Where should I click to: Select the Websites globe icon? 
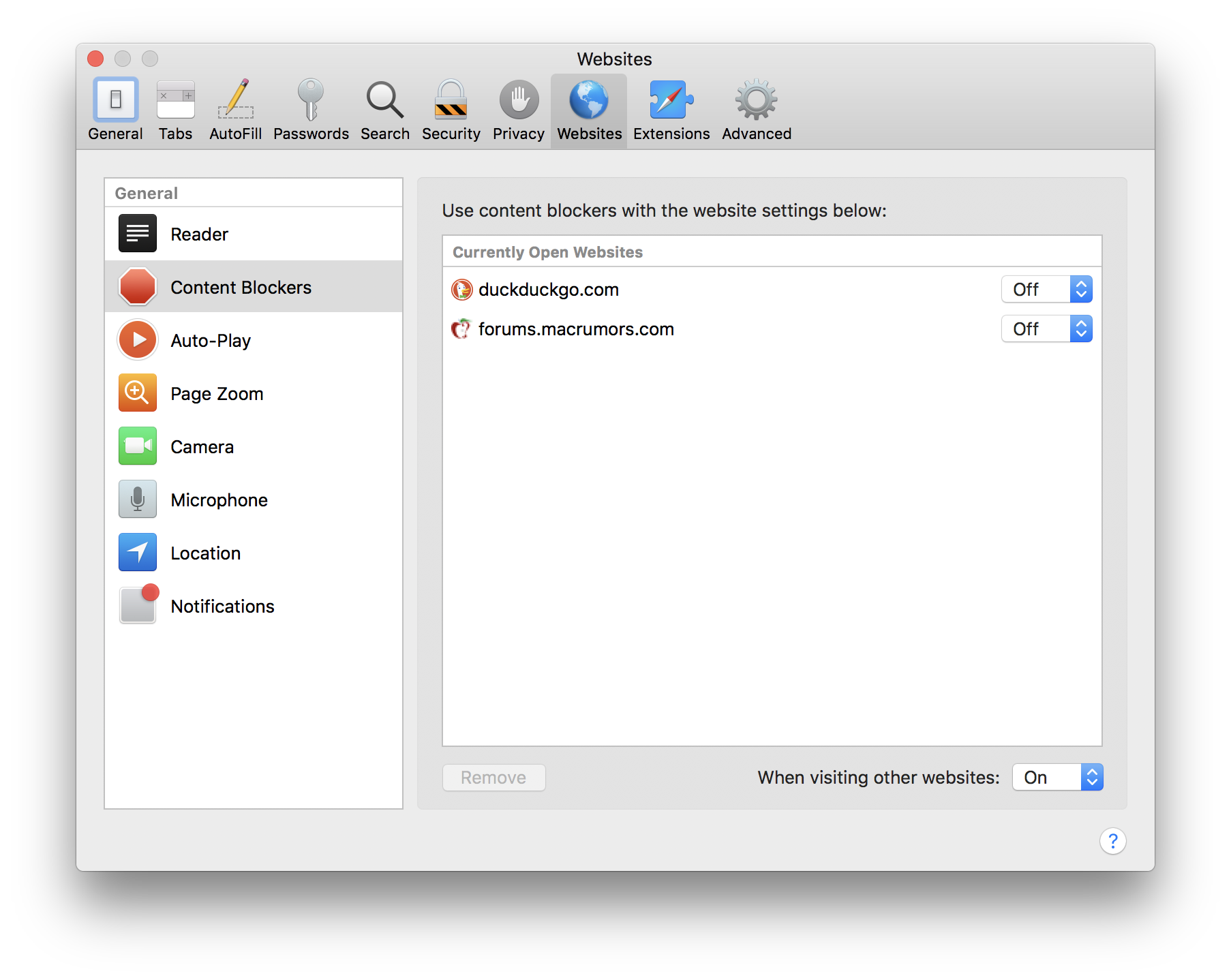589,100
